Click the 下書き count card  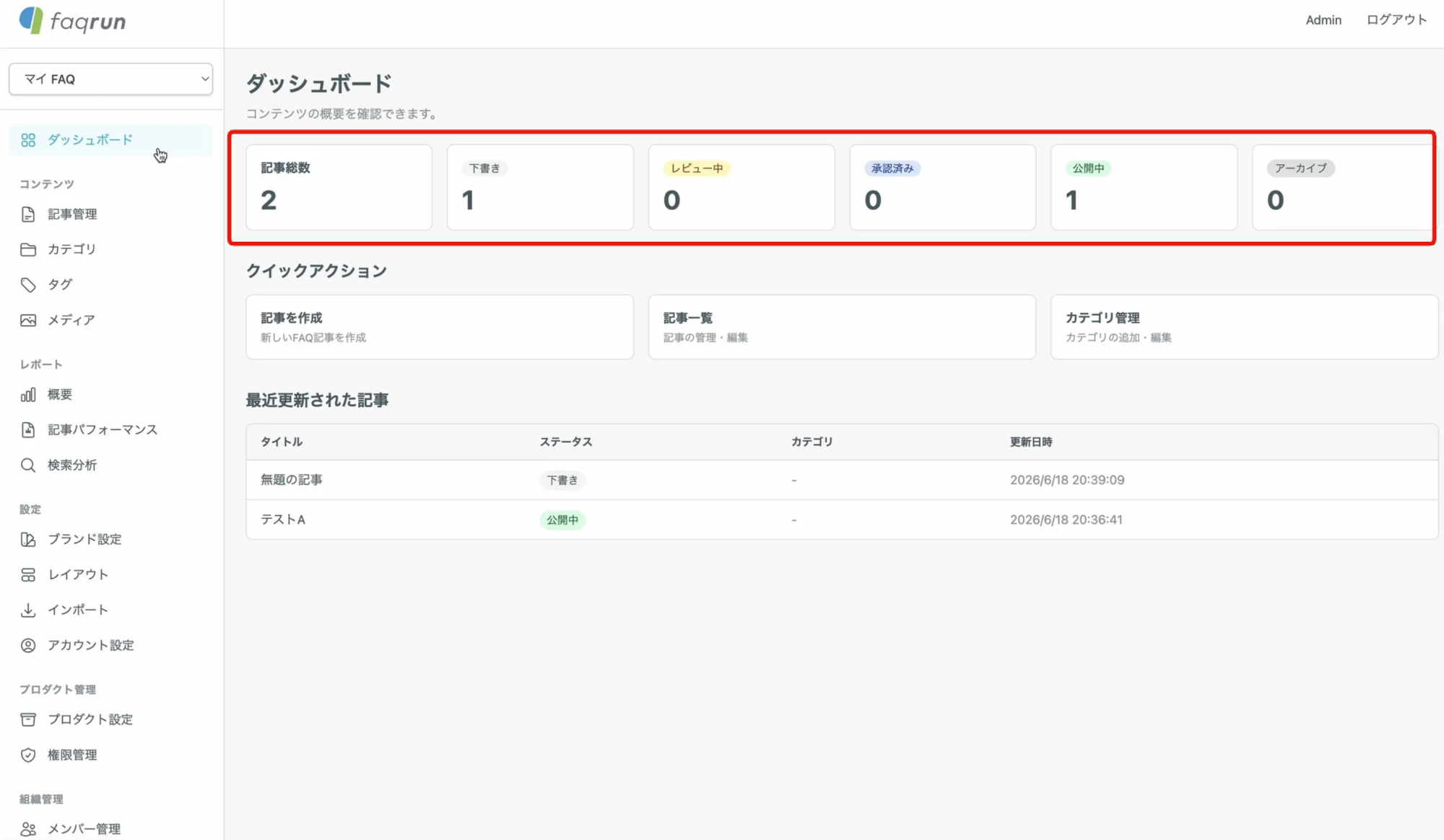pyautogui.click(x=540, y=188)
